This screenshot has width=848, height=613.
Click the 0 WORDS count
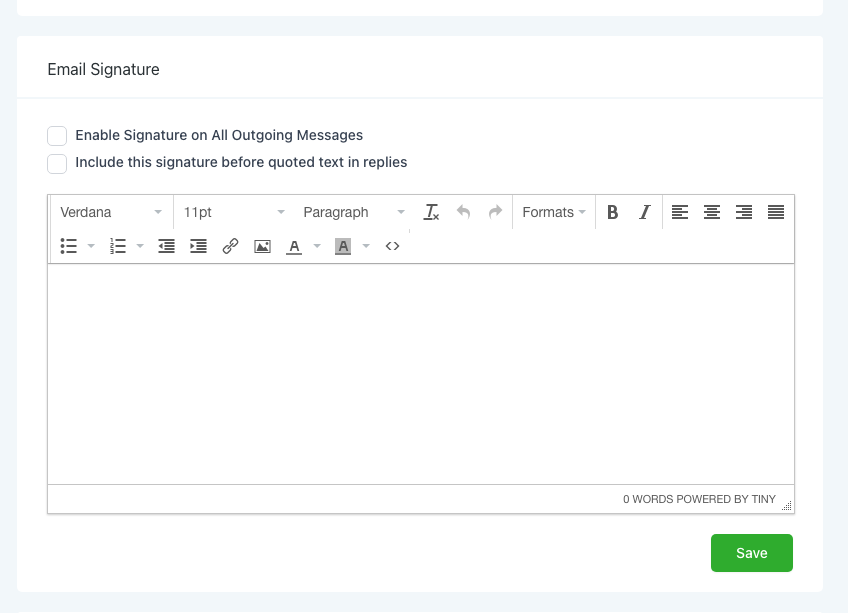coord(648,499)
